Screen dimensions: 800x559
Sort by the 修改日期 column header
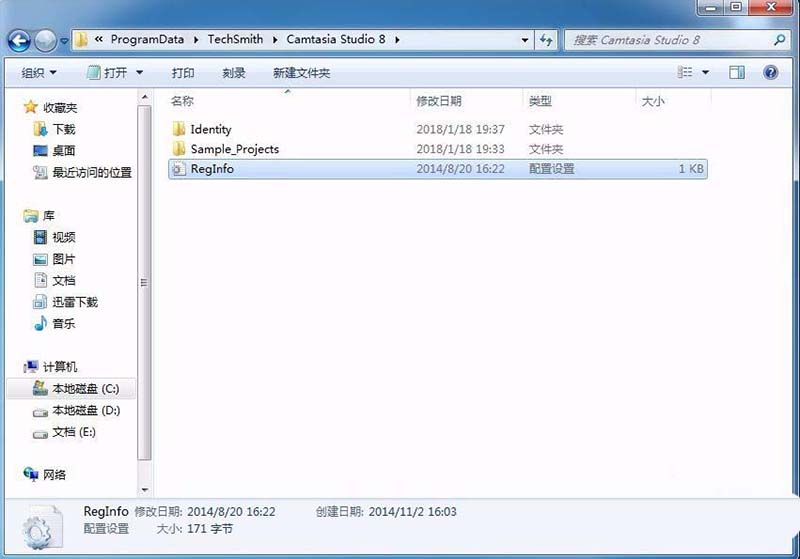(x=439, y=101)
